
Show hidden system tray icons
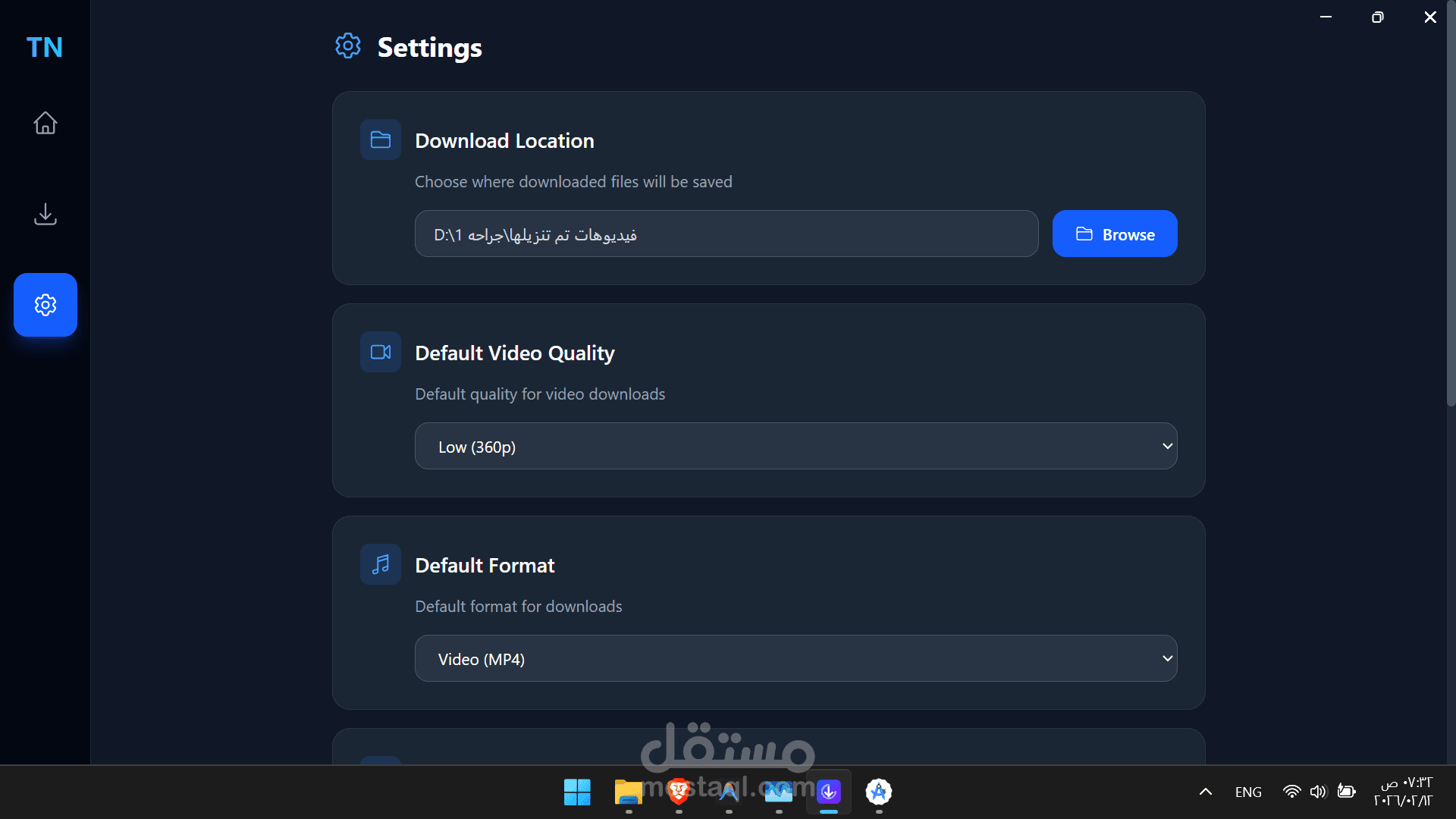point(1205,792)
